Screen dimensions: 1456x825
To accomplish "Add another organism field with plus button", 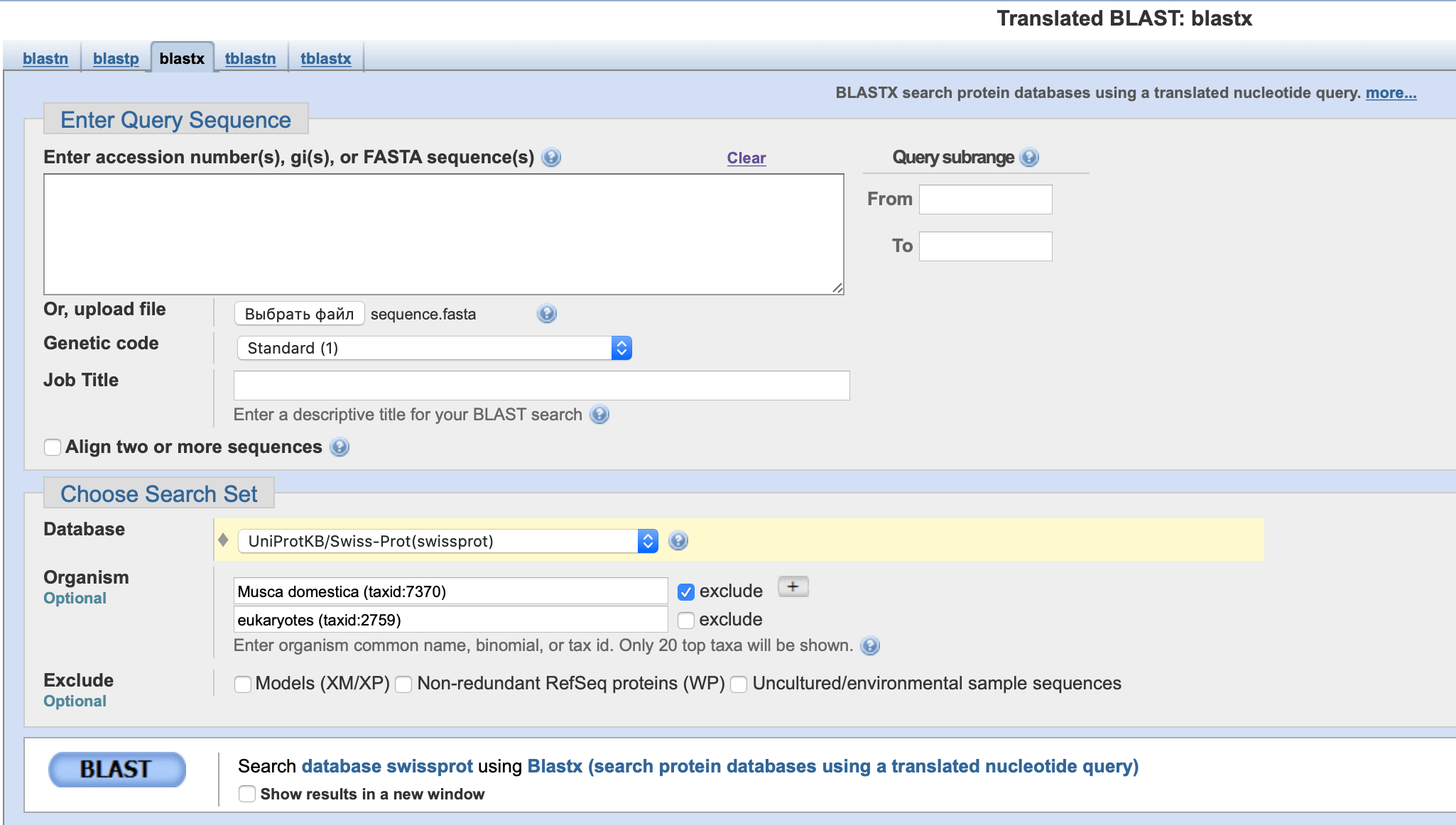I will [x=793, y=587].
